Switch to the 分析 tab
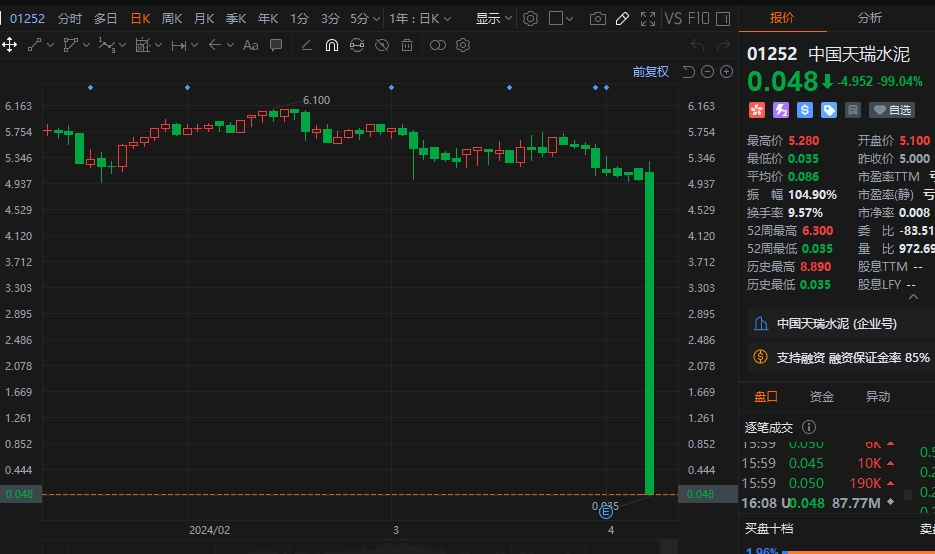The height and width of the screenshot is (554, 935). [869, 17]
